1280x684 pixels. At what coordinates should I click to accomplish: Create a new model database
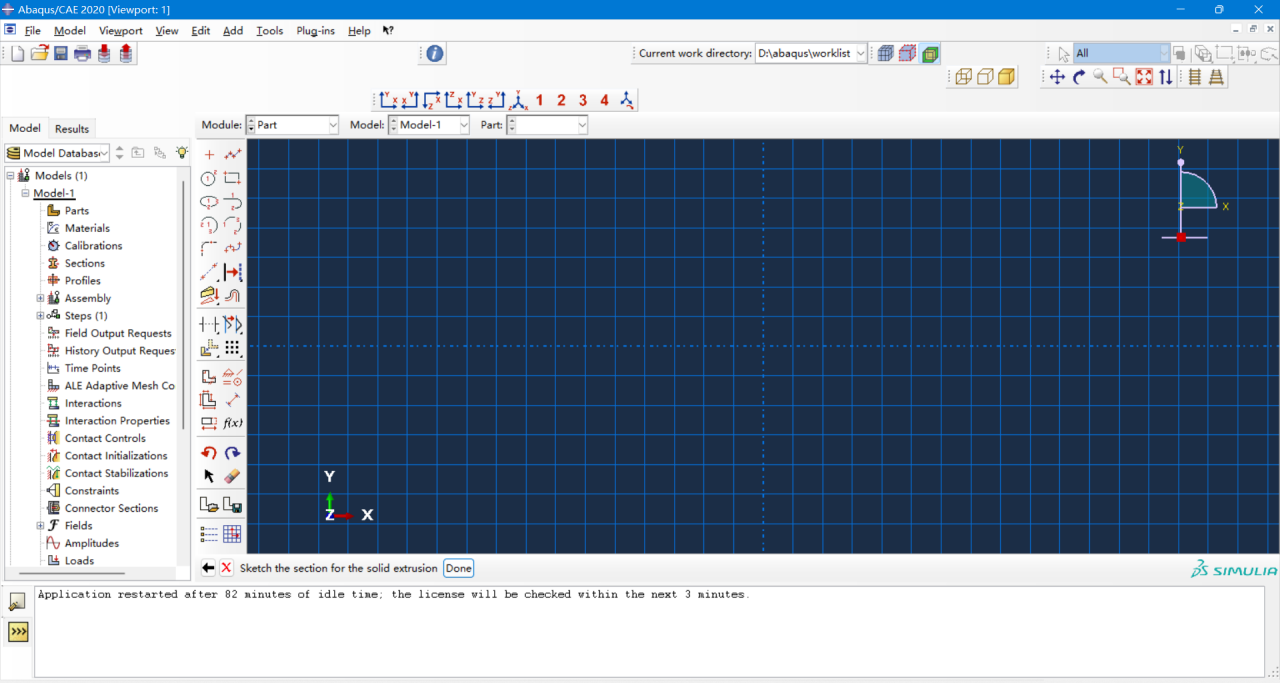pos(17,54)
